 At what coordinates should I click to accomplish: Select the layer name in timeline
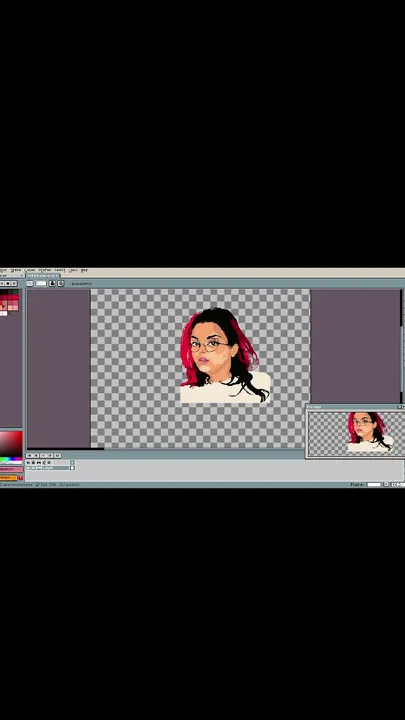(56, 468)
